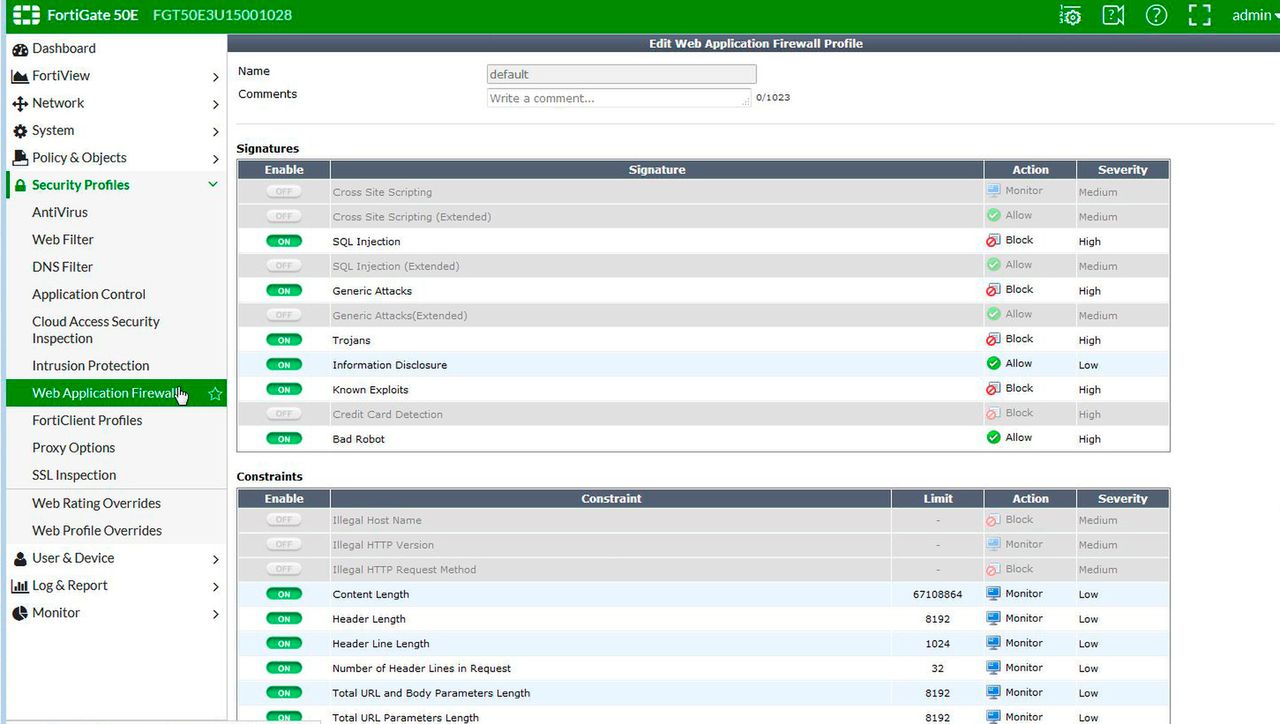Click the Network arrows icon
Screen dimensions: 1280x724
20,104
